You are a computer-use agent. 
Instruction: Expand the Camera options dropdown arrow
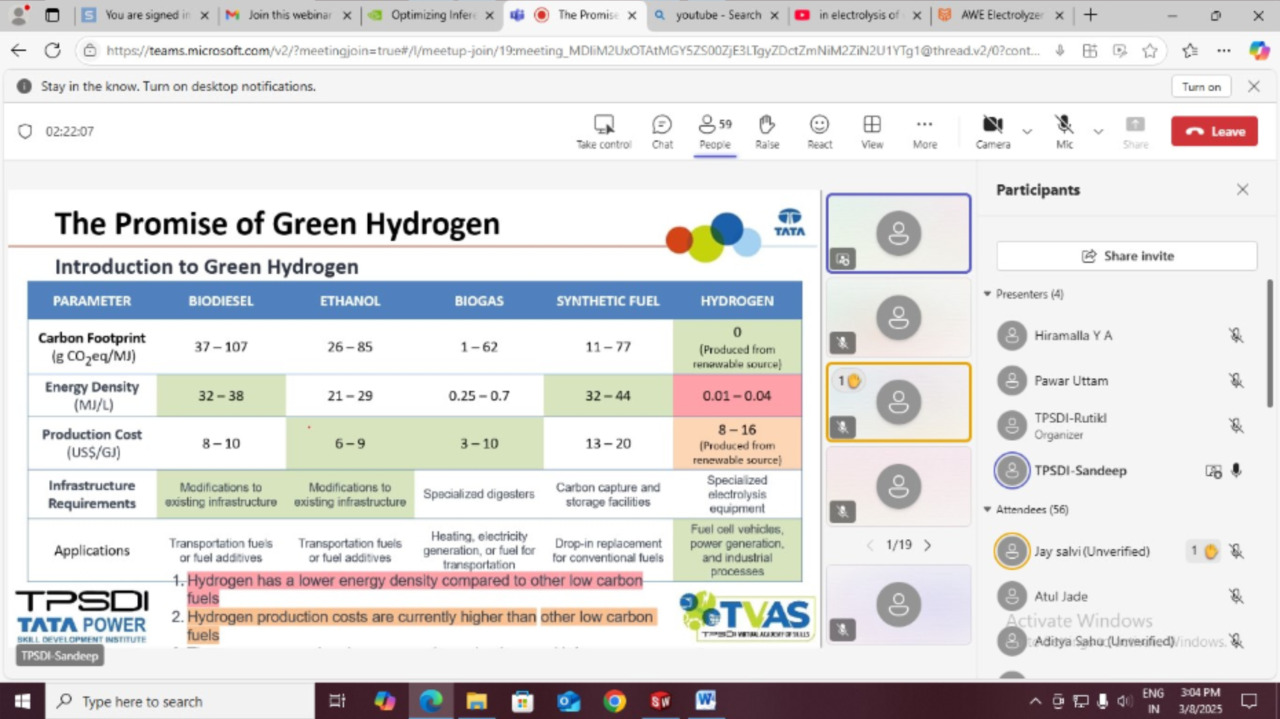(1027, 132)
